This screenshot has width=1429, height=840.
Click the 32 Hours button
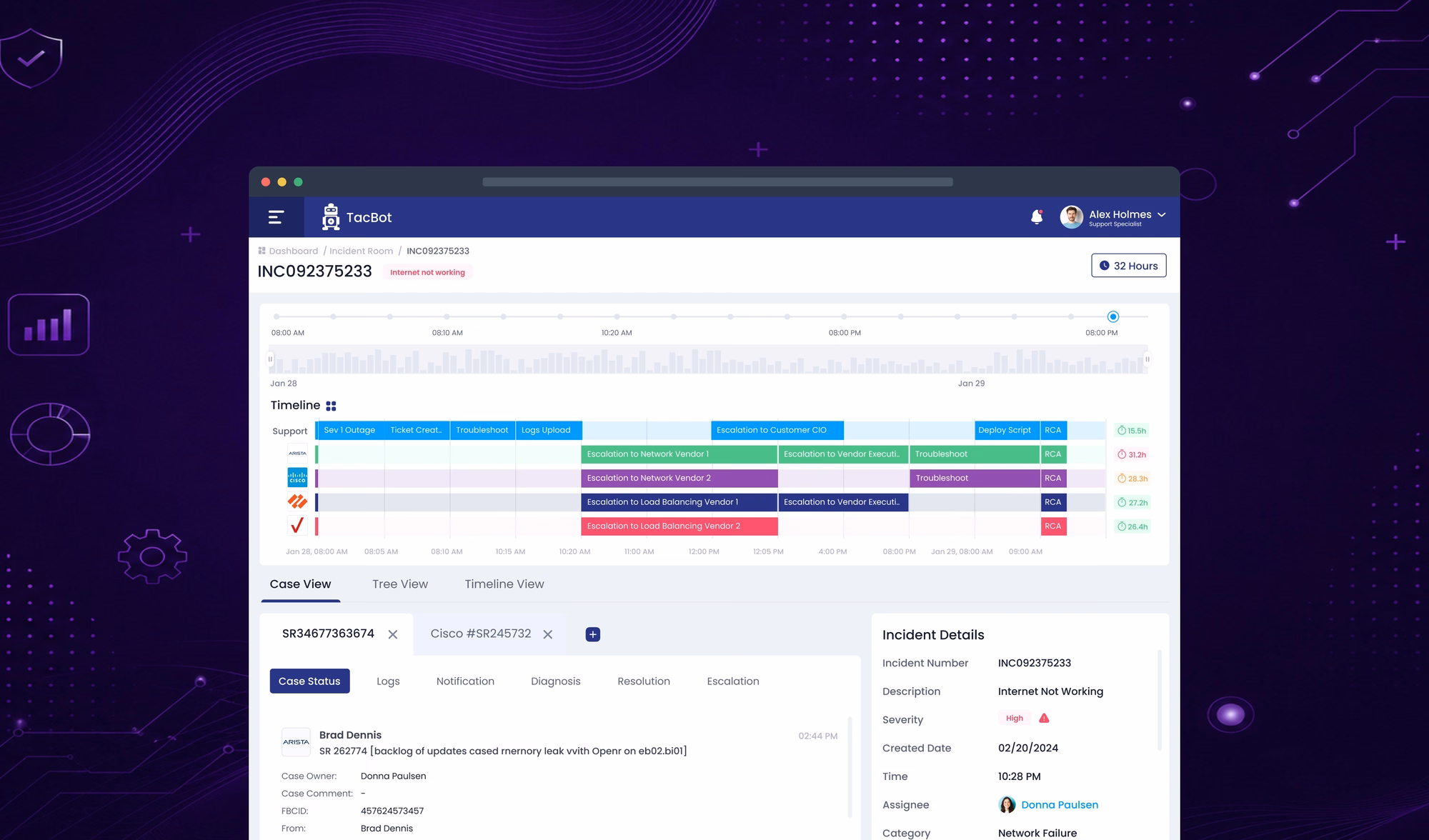tap(1129, 266)
